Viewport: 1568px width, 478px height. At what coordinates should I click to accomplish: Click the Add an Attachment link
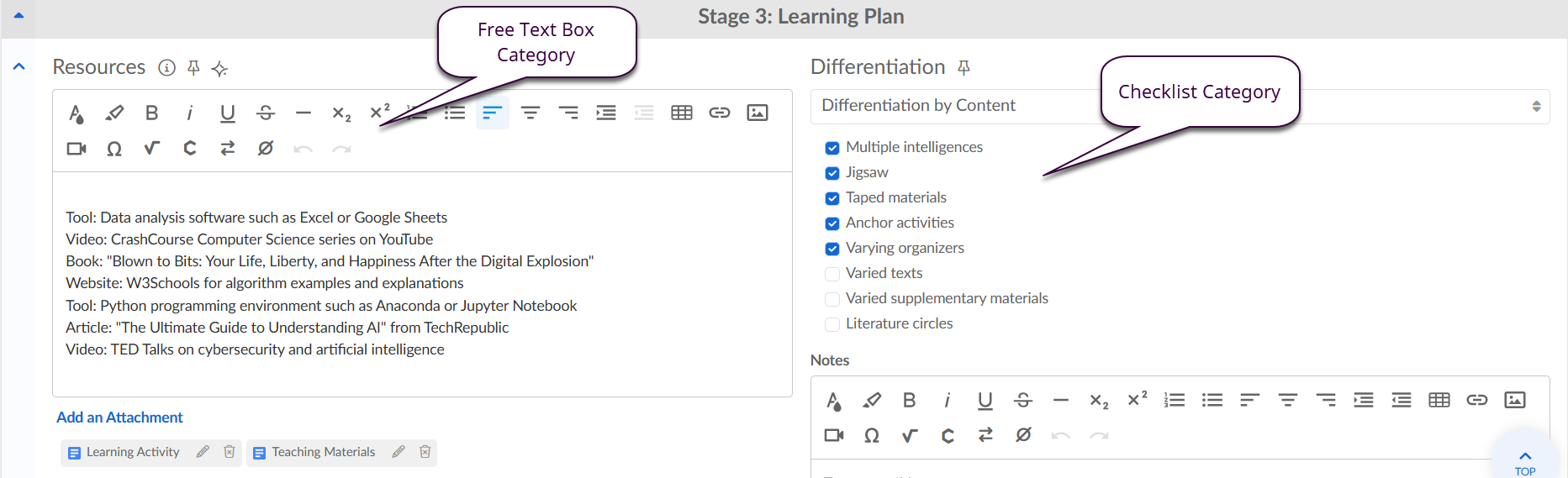119,418
